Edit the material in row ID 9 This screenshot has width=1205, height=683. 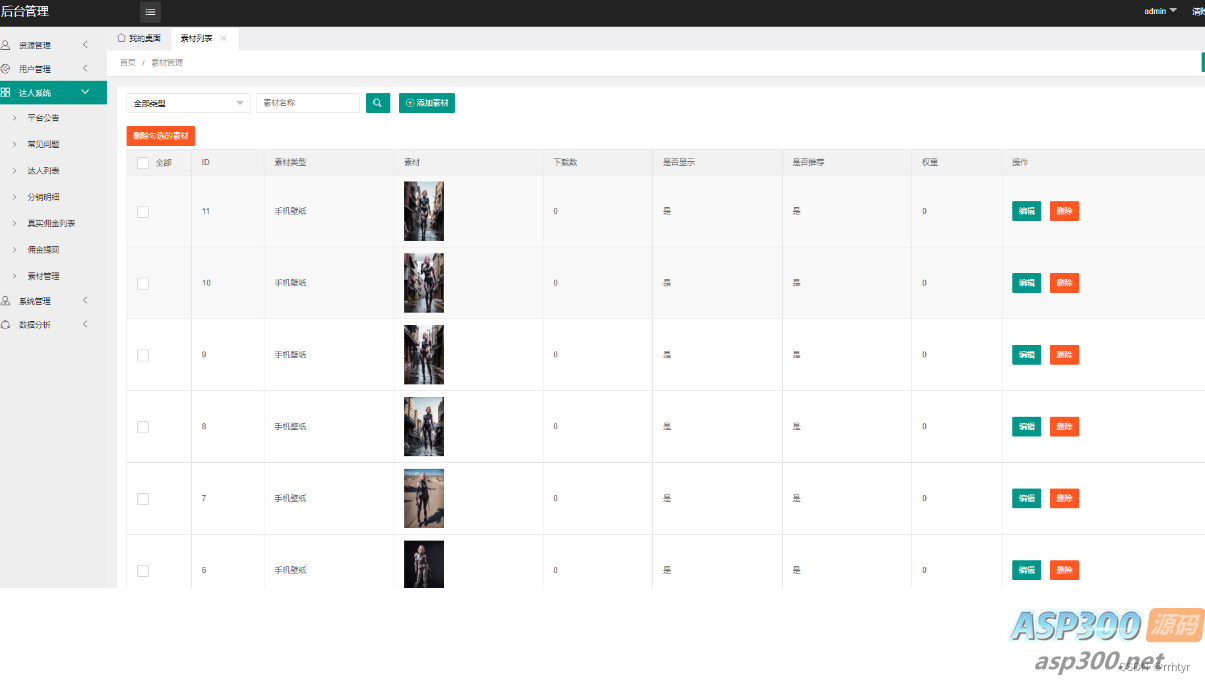(x=1026, y=355)
